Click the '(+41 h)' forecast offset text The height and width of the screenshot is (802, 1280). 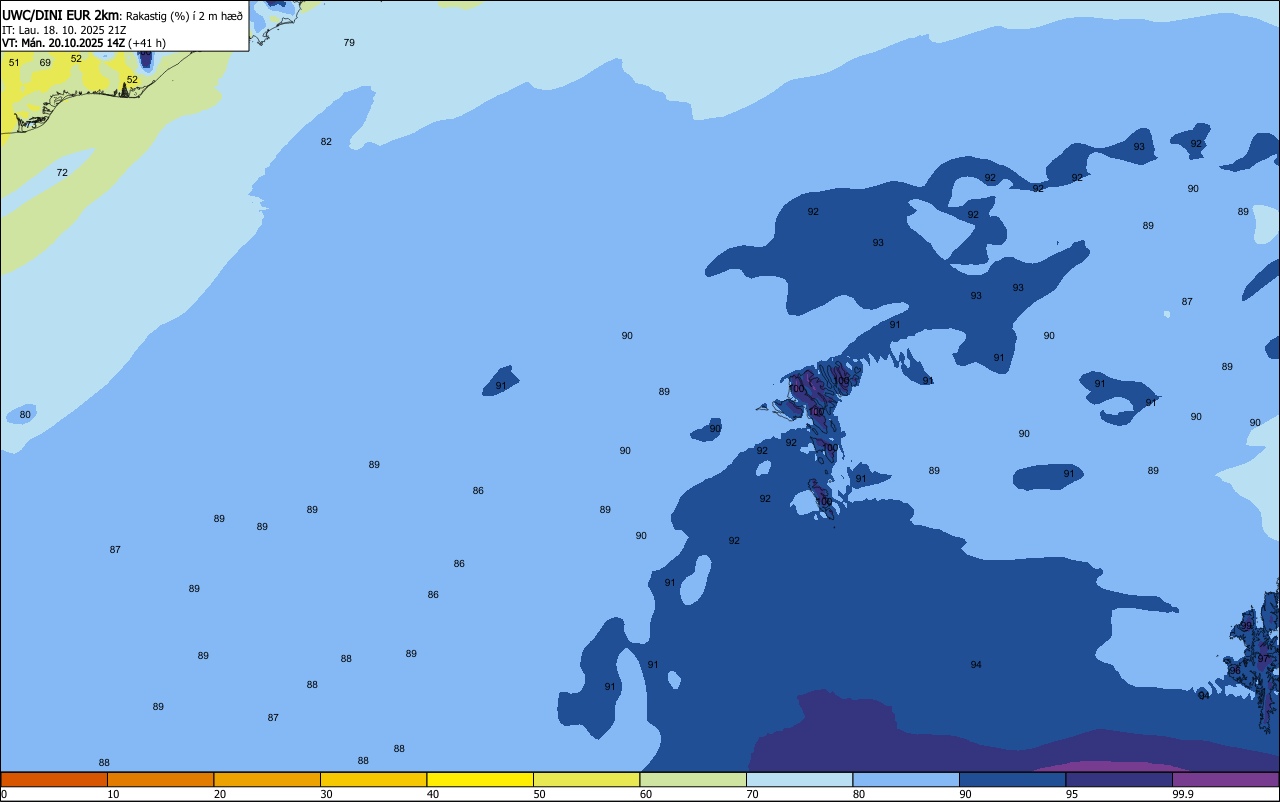tap(147, 43)
